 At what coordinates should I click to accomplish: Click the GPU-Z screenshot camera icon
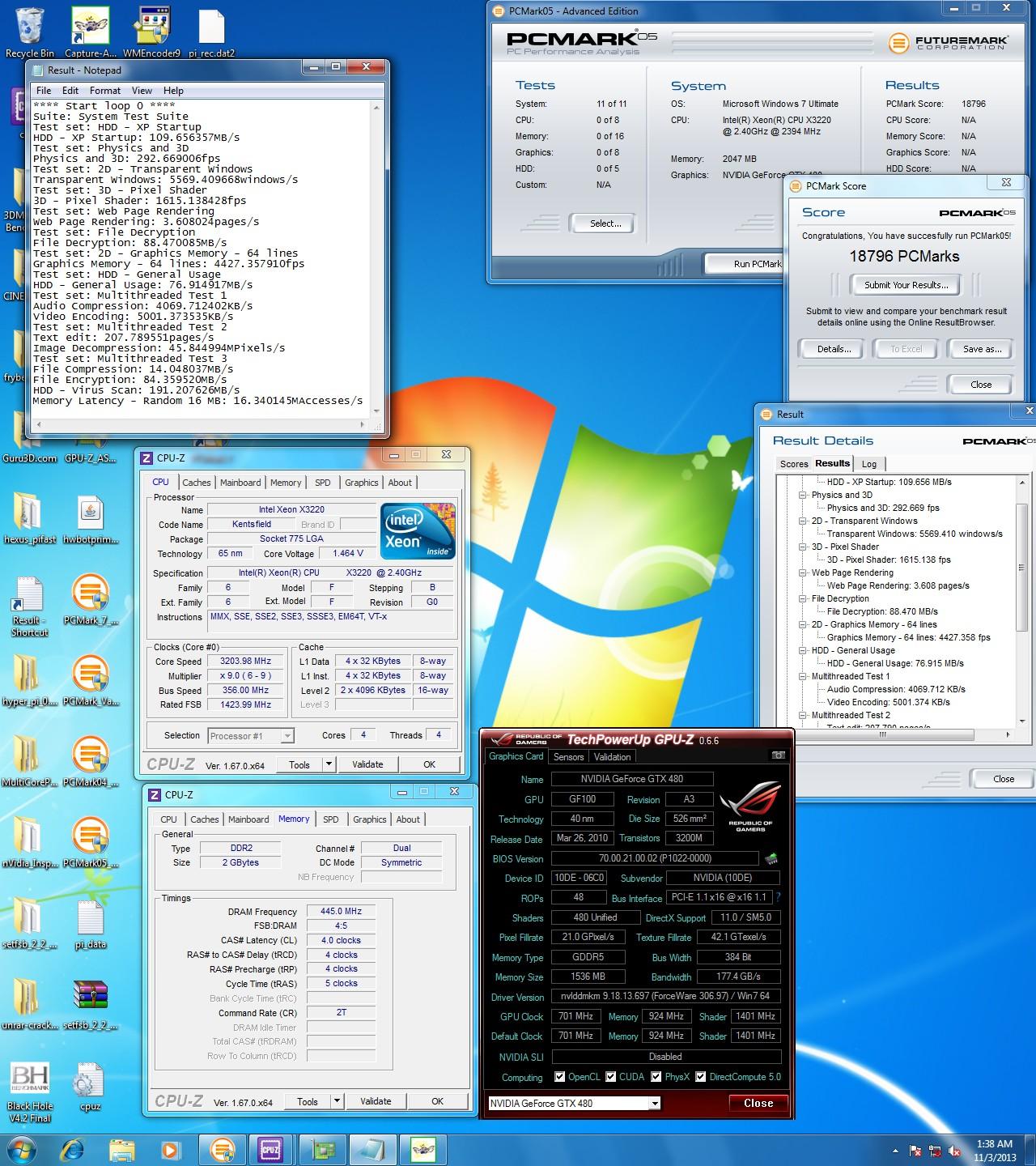(778, 755)
